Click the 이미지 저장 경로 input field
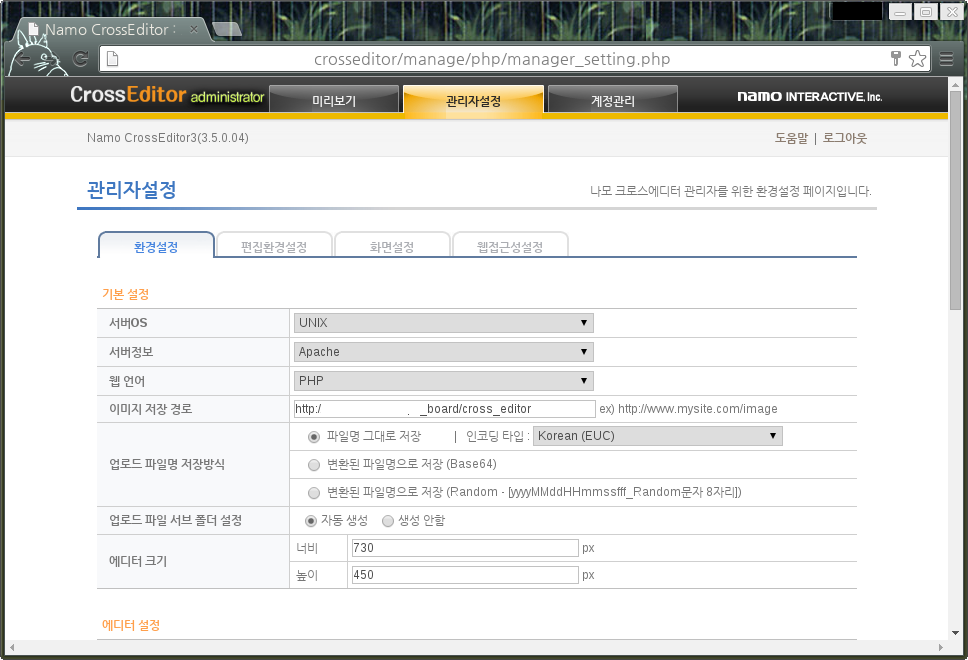 click(444, 409)
